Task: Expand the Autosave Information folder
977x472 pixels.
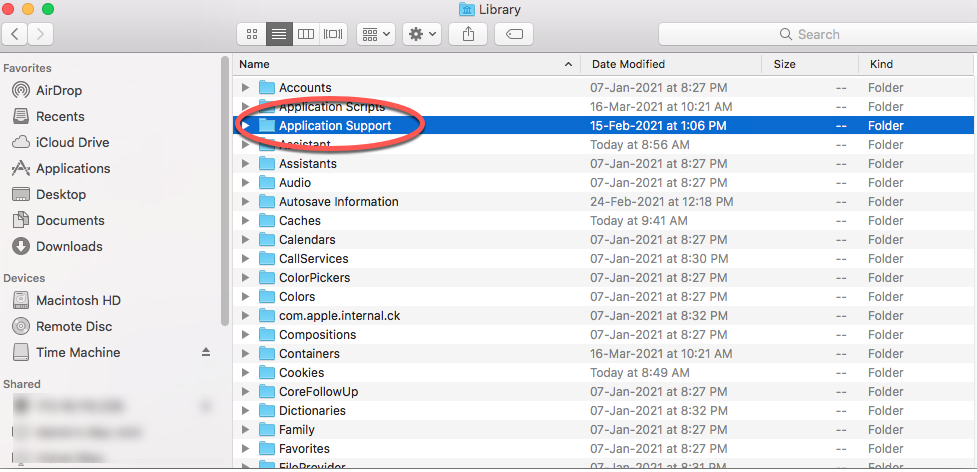Action: (245, 202)
